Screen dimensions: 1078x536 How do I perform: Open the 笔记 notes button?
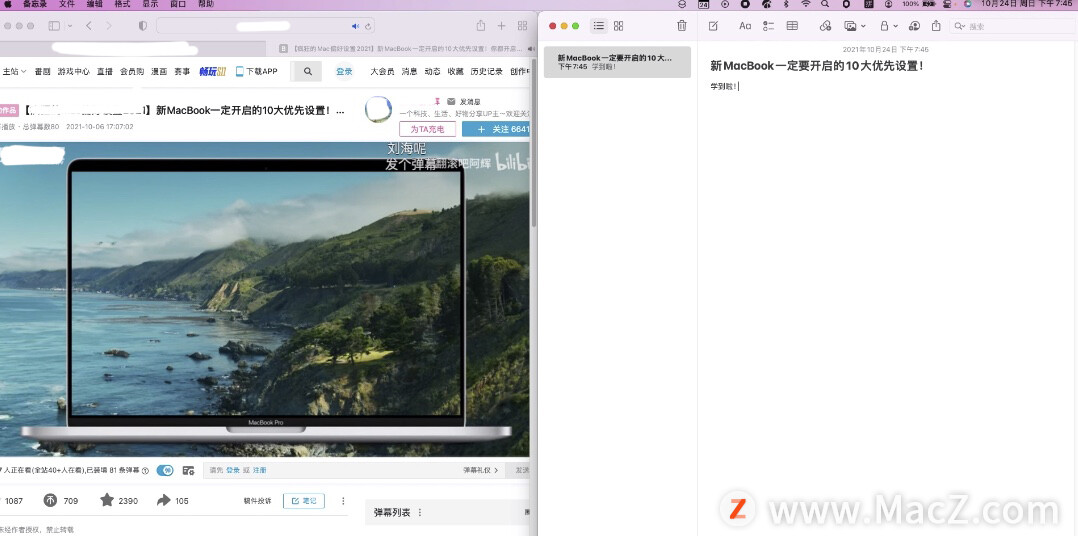(x=304, y=501)
